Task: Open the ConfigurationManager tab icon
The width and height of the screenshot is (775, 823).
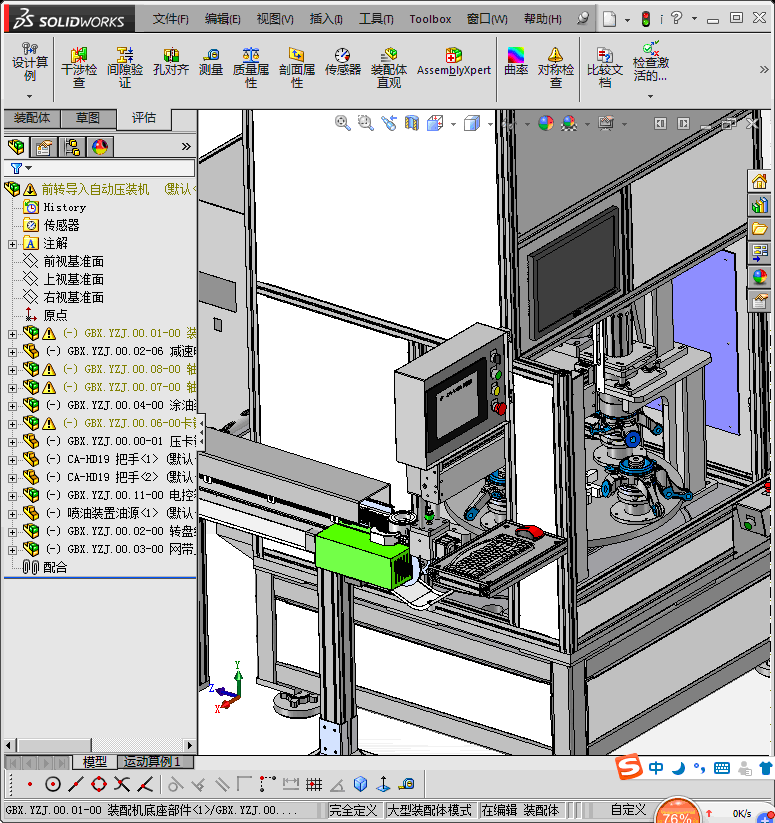Action: click(x=72, y=147)
